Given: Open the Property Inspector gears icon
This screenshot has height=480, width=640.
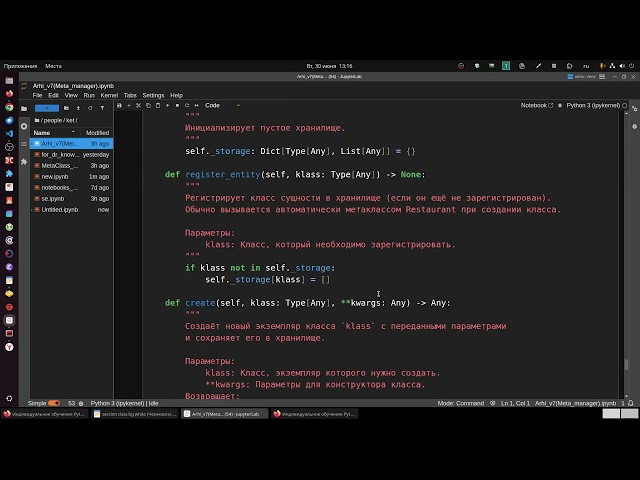Looking at the screenshot, I should [x=634, y=109].
